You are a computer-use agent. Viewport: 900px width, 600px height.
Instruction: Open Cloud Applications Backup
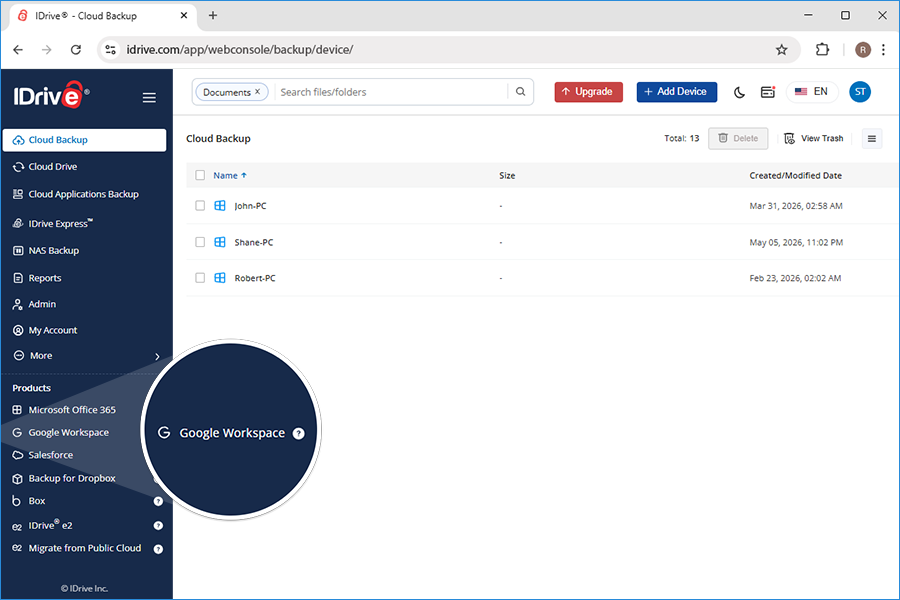84,195
